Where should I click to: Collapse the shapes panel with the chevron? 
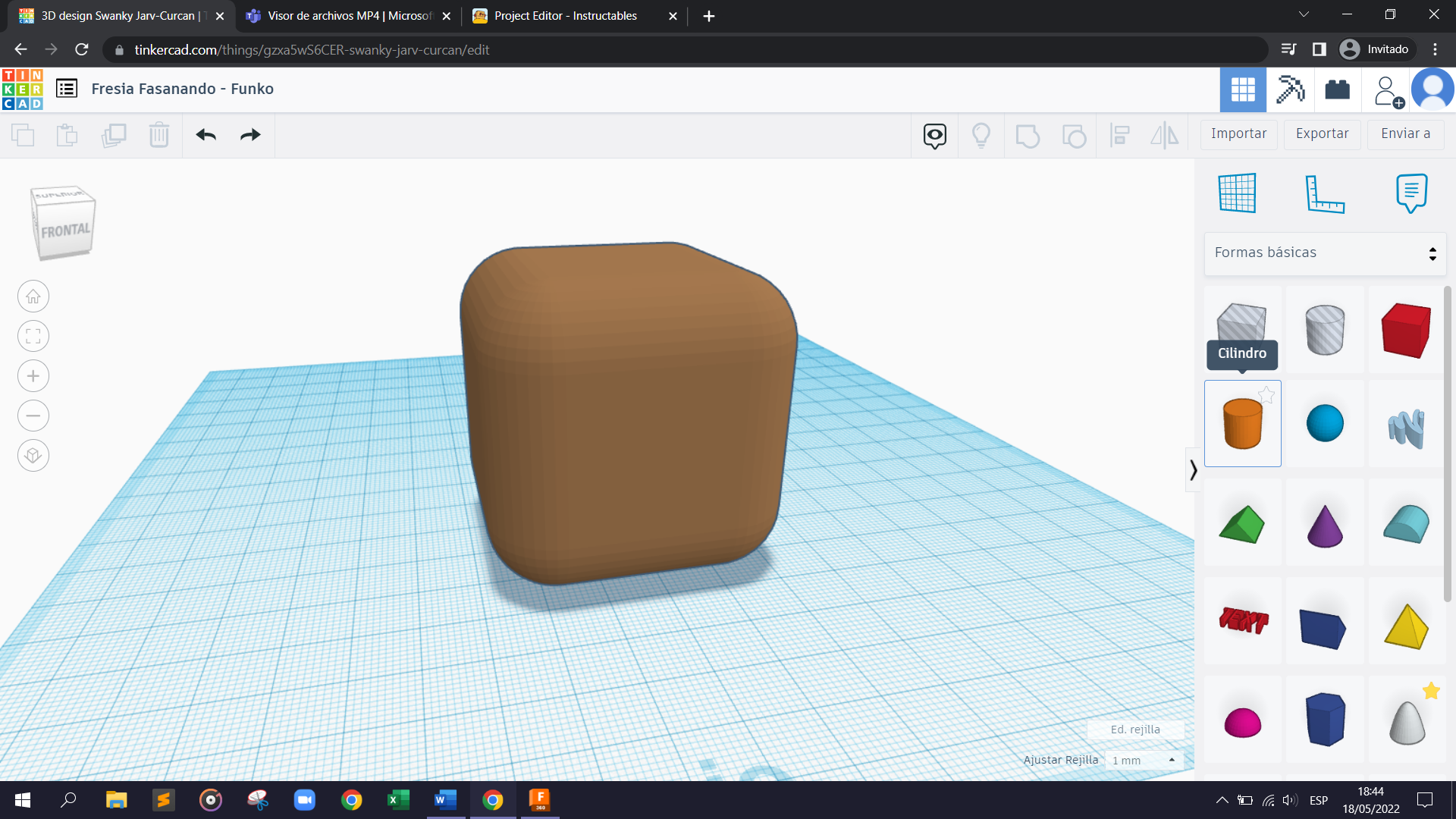point(1193,470)
